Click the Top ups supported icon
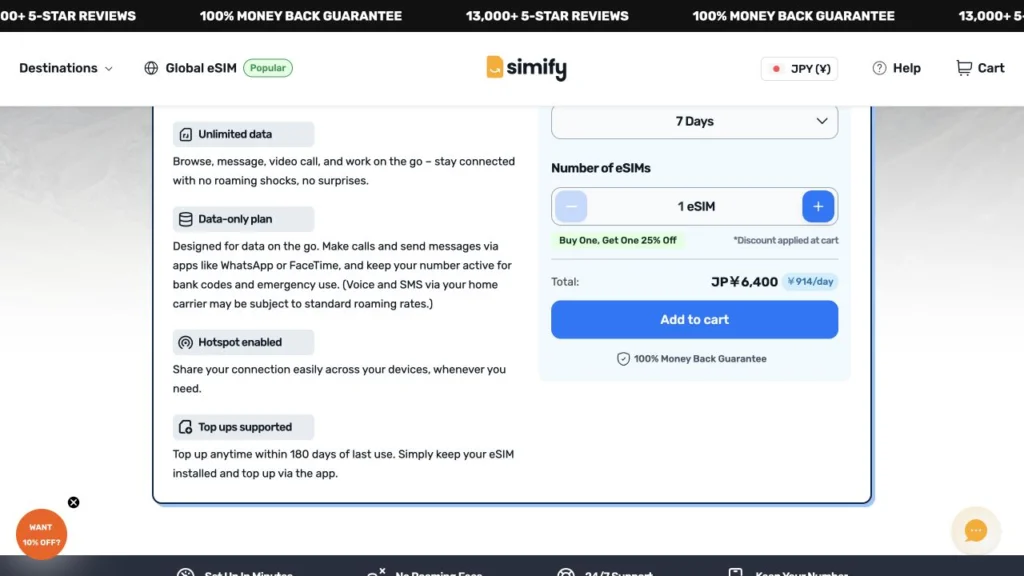1024x576 pixels. point(185,427)
